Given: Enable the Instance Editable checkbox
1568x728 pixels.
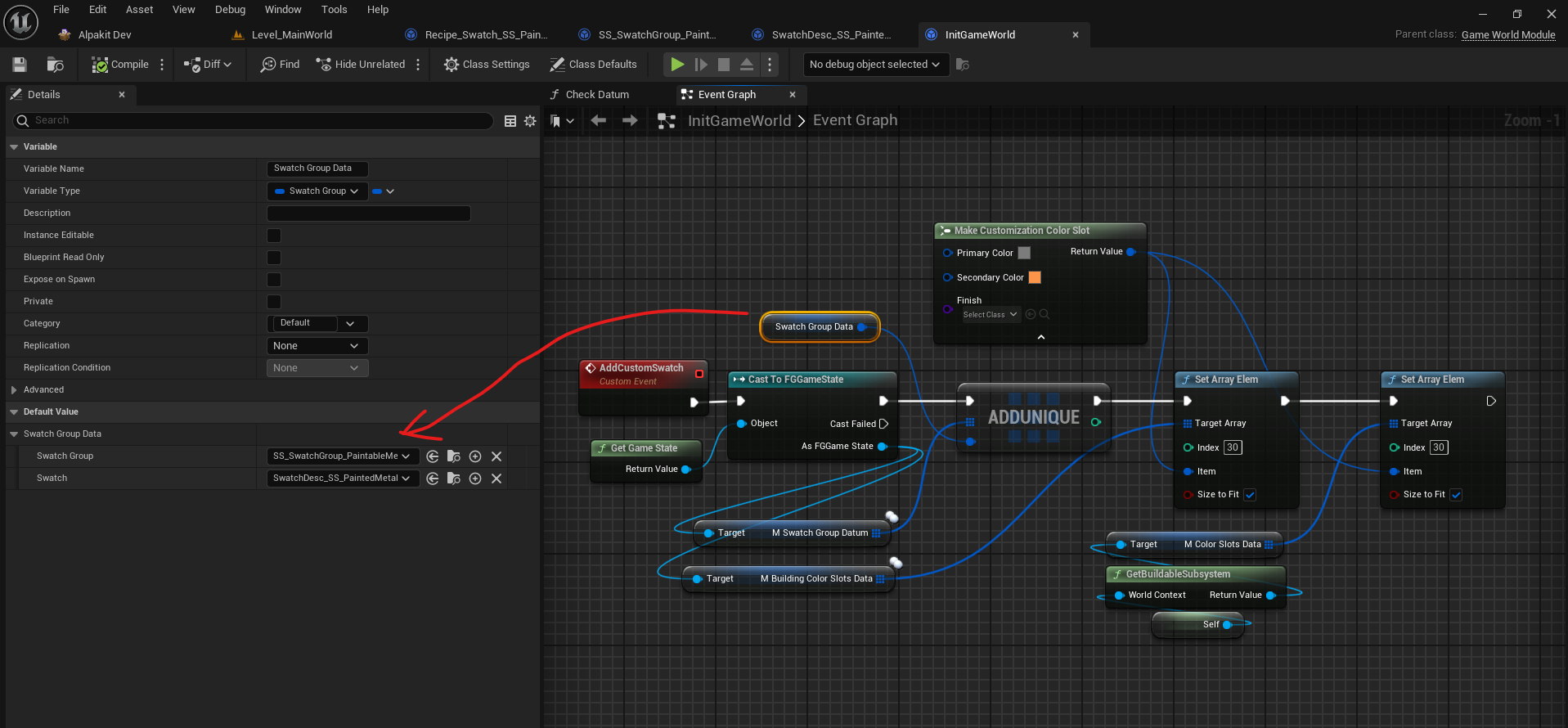Looking at the screenshot, I should click(274, 236).
